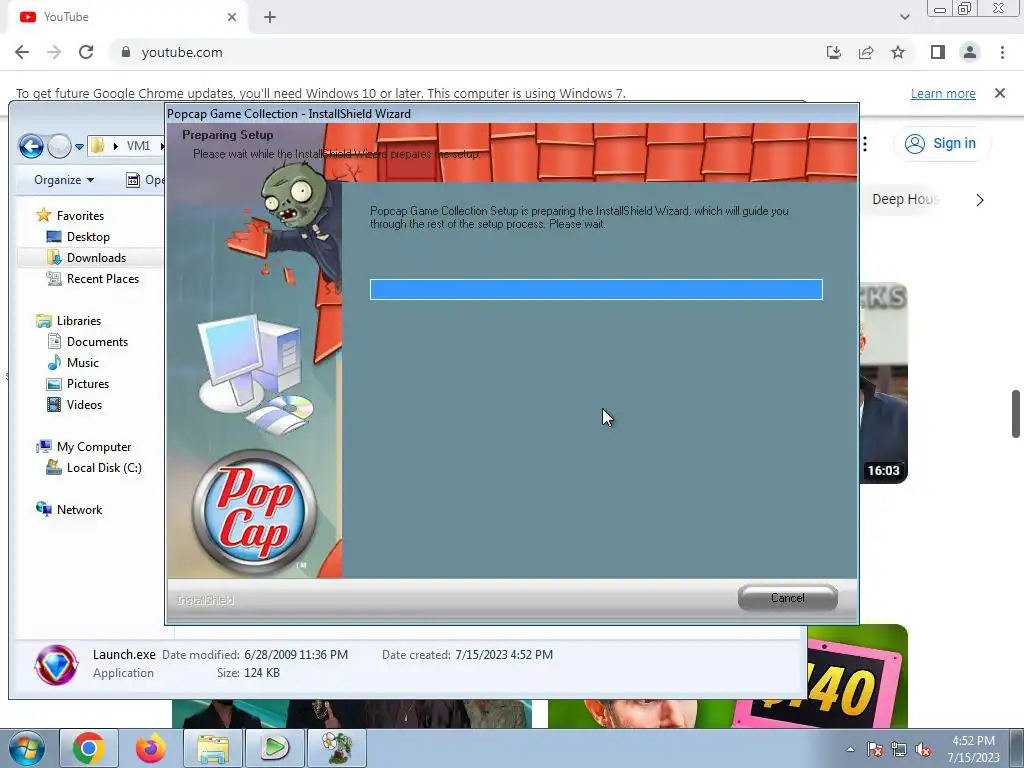Open the YouTube video thumbnail with 16:03 duration
This screenshot has height=768, width=1024.
coord(884,383)
